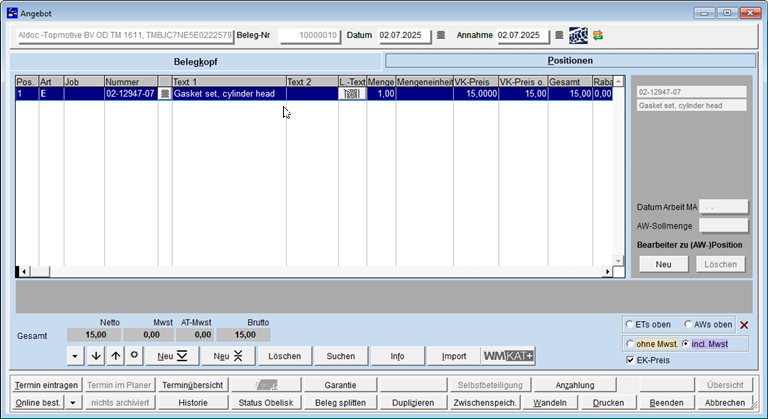Click the Angebot window title icon
The width and height of the screenshot is (768, 419).
pyautogui.click(x=12, y=13)
